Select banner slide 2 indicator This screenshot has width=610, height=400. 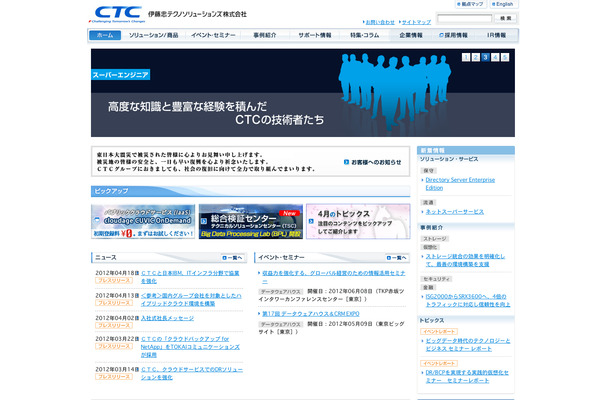click(x=475, y=57)
